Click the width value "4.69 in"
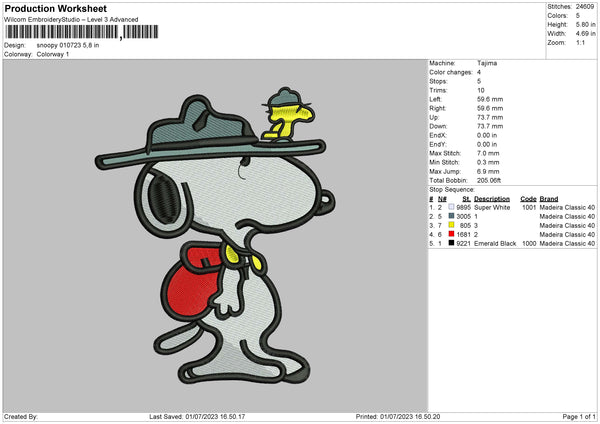This screenshot has width=600, height=424. 585,34
